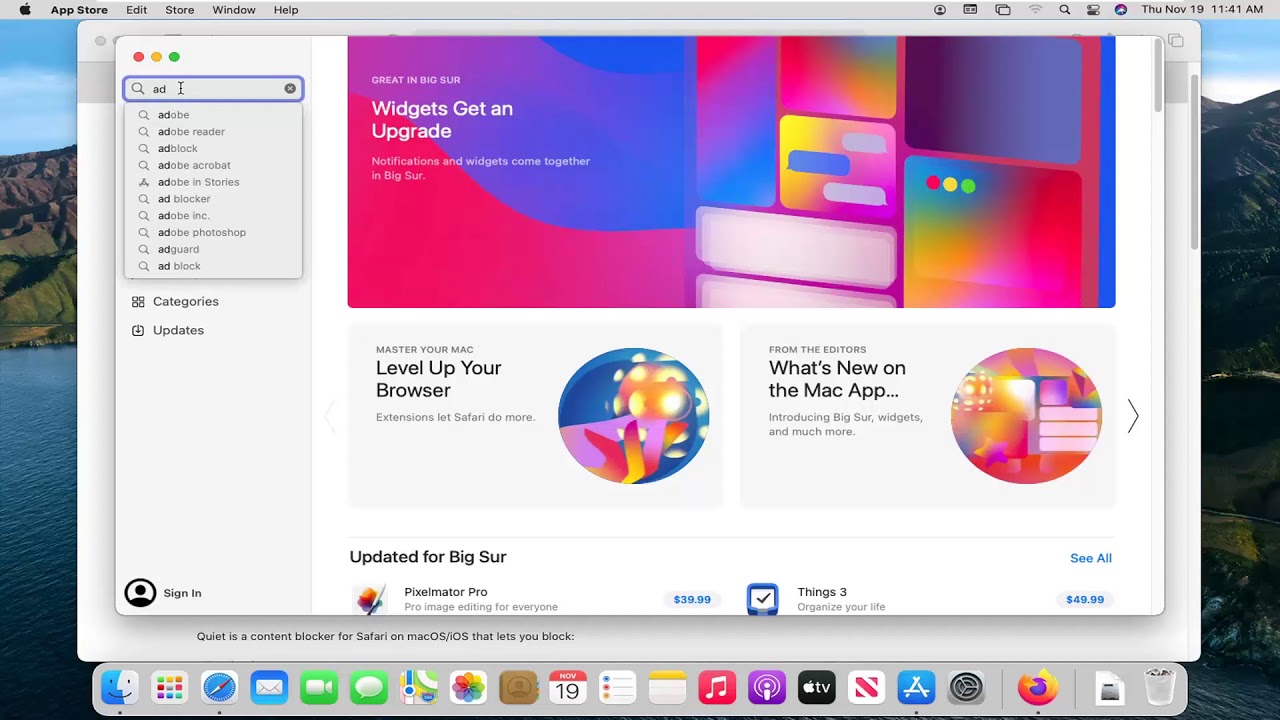This screenshot has height=720, width=1280.
Task: Open the Widgets Get an Upgrade banner
Action: click(x=731, y=172)
